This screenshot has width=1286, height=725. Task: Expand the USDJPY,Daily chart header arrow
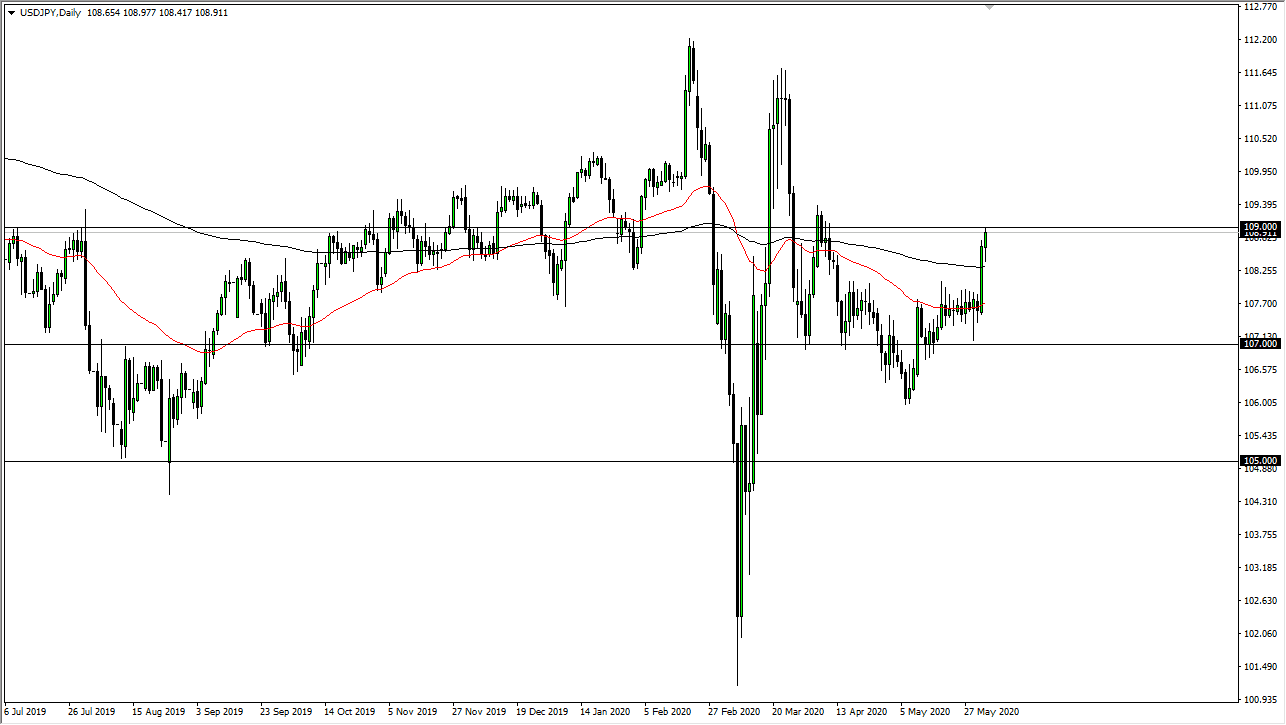point(10,12)
